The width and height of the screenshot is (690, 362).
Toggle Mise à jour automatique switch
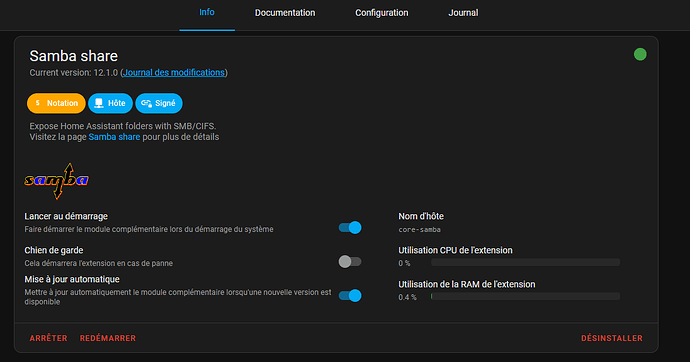tap(350, 296)
